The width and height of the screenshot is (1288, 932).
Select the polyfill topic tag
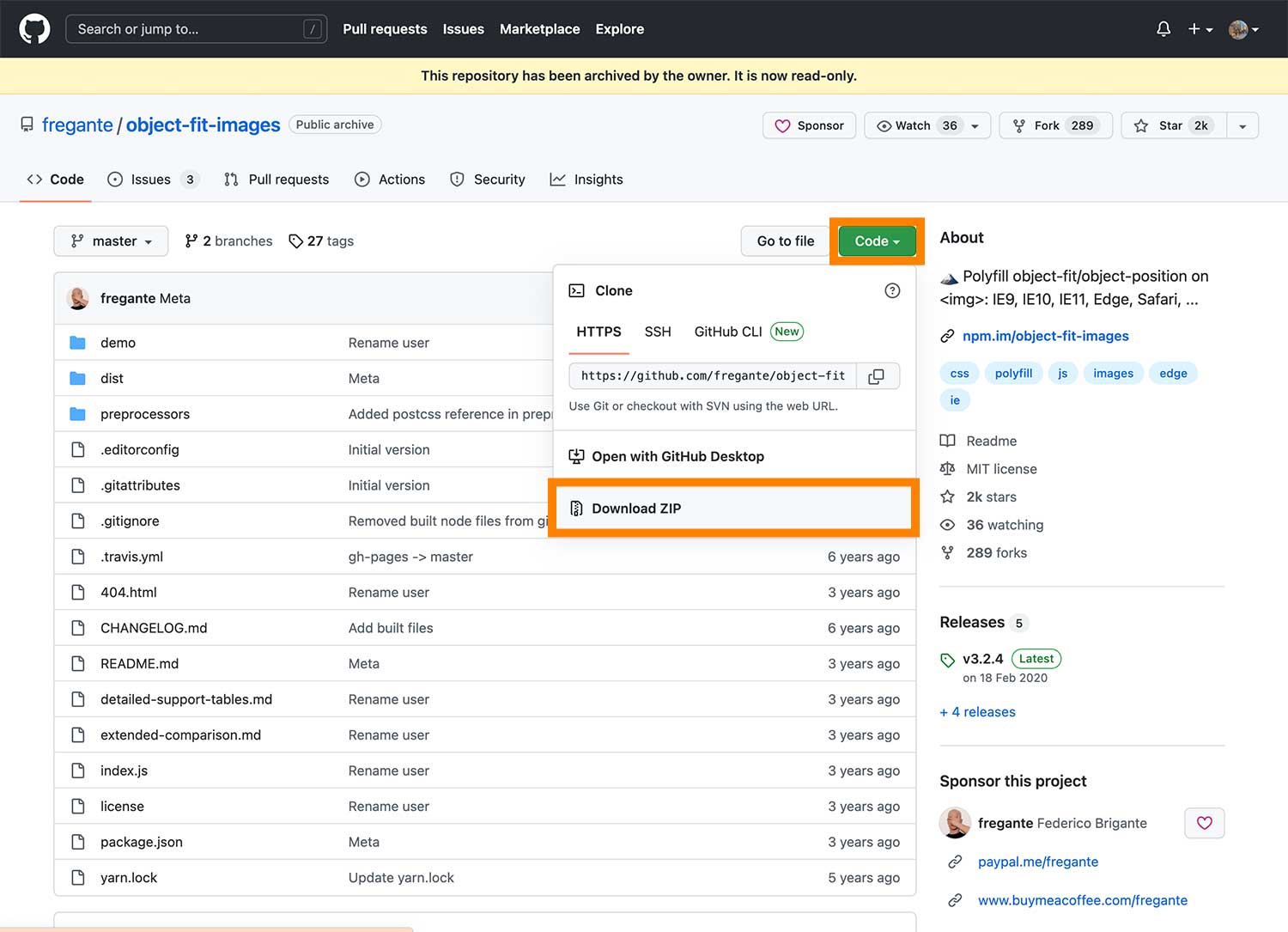coord(1013,374)
